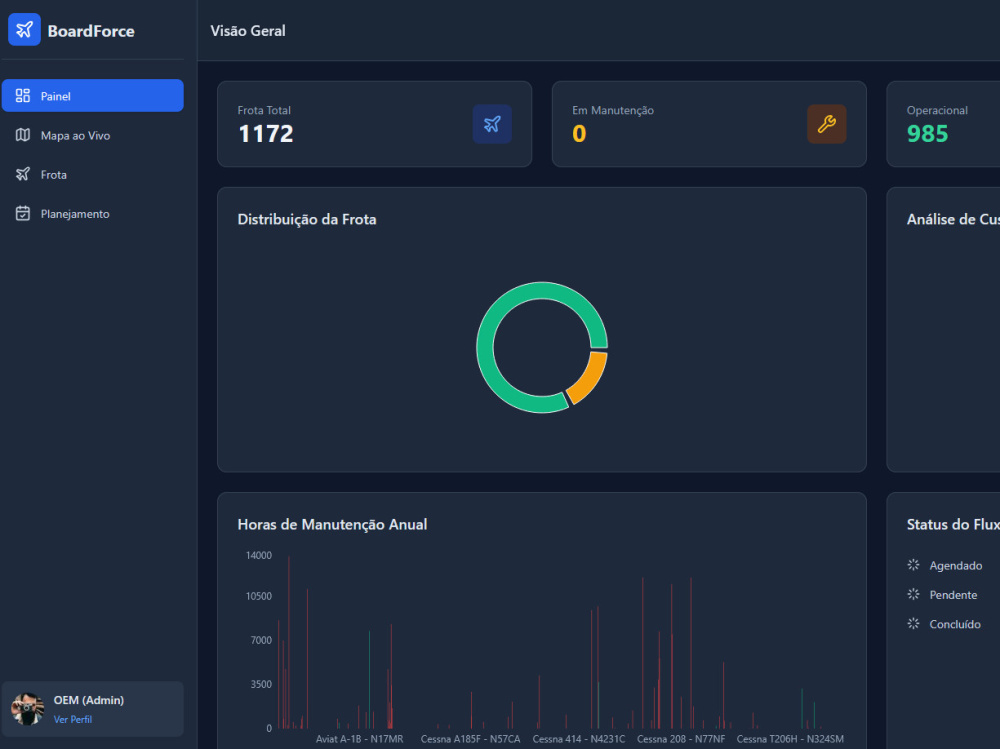Viewport: 1000px width, 749px height.
Task: Click the Em Manutenção value 0
Action: pos(579,134)
